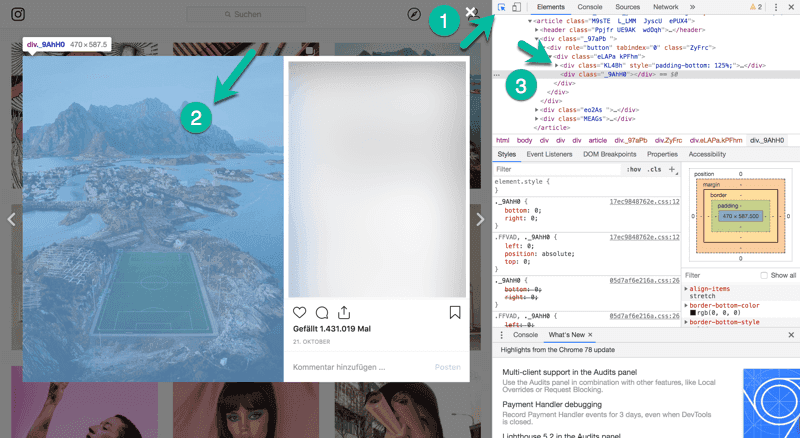
Task: Select the html breadcrumb
Action: coord(503,140)
